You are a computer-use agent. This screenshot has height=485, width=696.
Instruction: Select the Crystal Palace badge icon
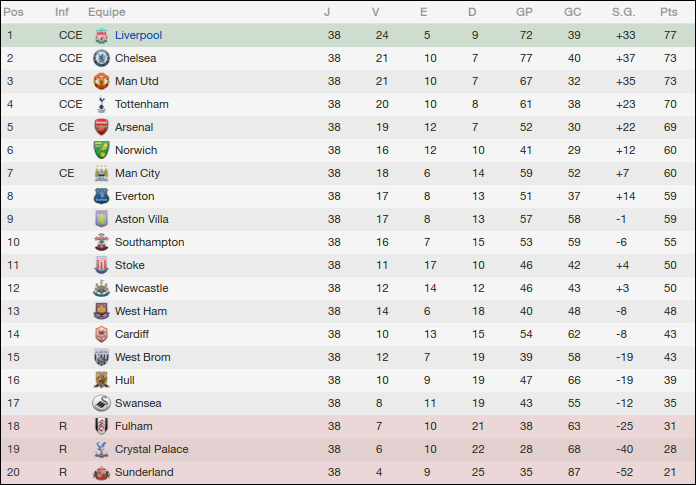(x=100, y=449)
